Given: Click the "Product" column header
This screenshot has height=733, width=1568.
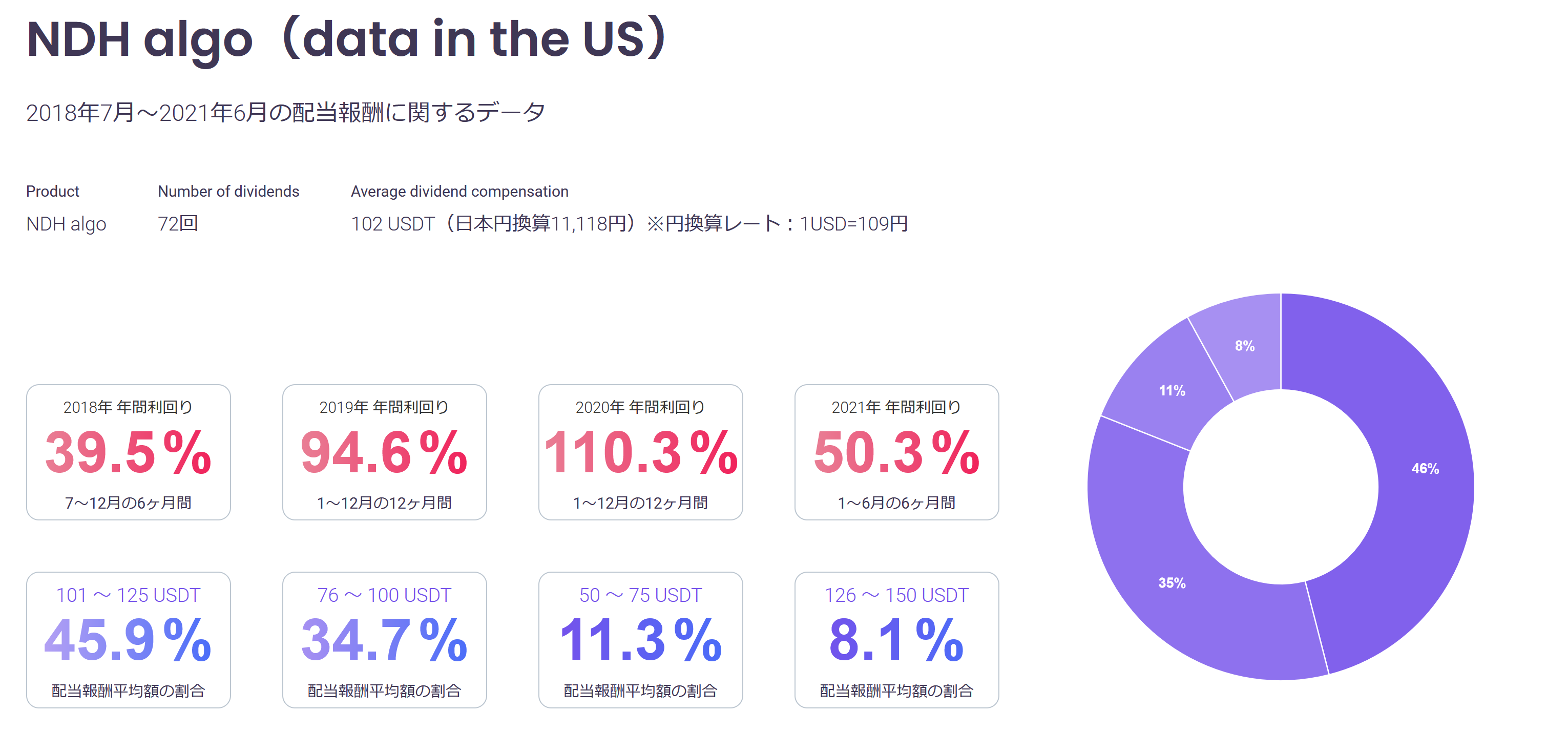Looking at the screenshot, I should pos(52,191).
